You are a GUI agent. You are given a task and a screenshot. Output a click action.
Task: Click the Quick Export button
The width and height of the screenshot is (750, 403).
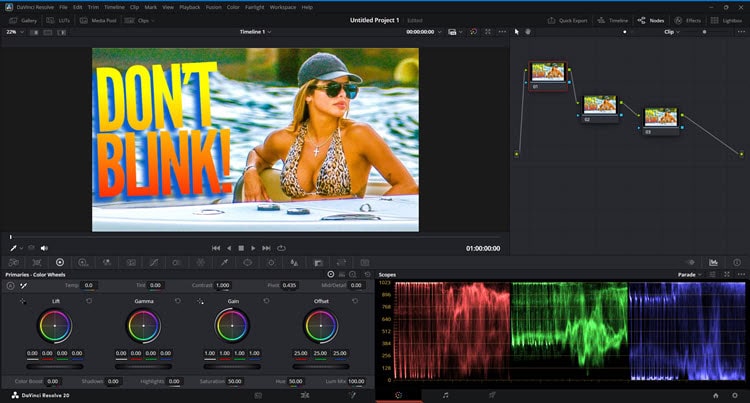[567, 21]
